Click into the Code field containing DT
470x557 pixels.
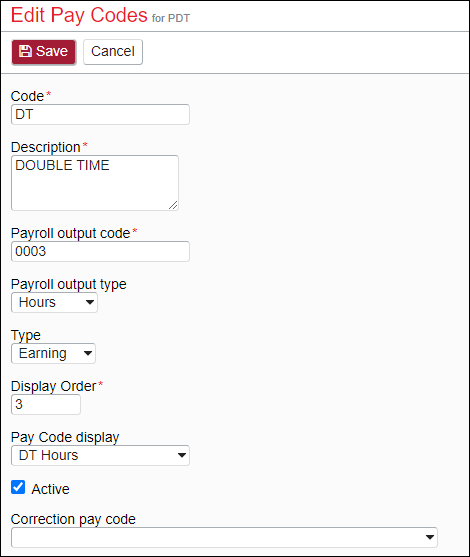[100, 114]
